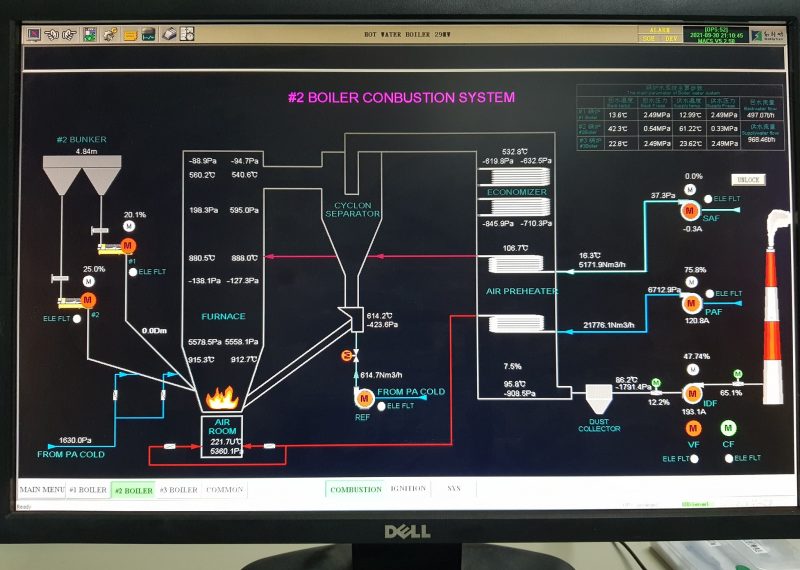
Task: Click the flame in the furnace
Action: tap(220, 398)
